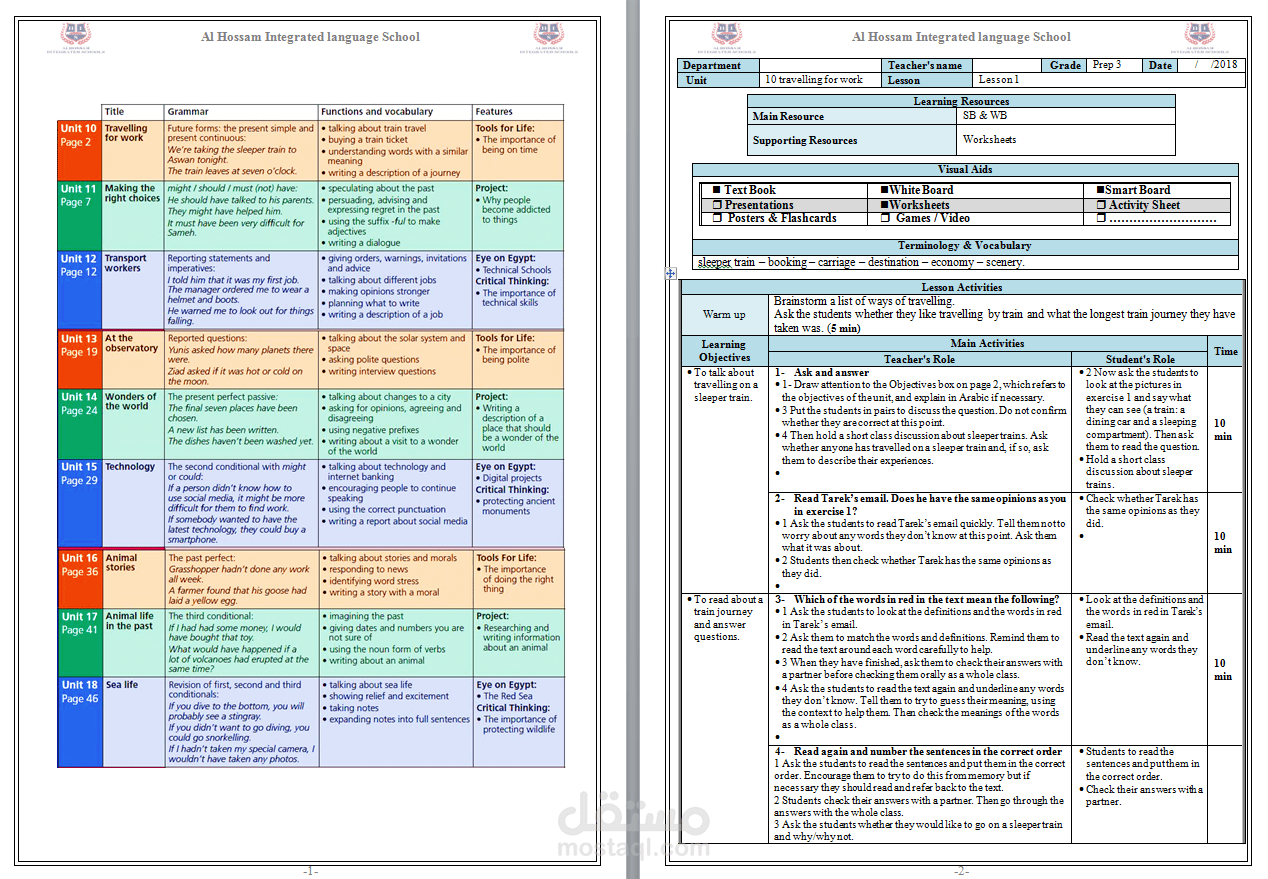
Task: Click objective 'To read about a train journey'
Action: tap(724, 618)
